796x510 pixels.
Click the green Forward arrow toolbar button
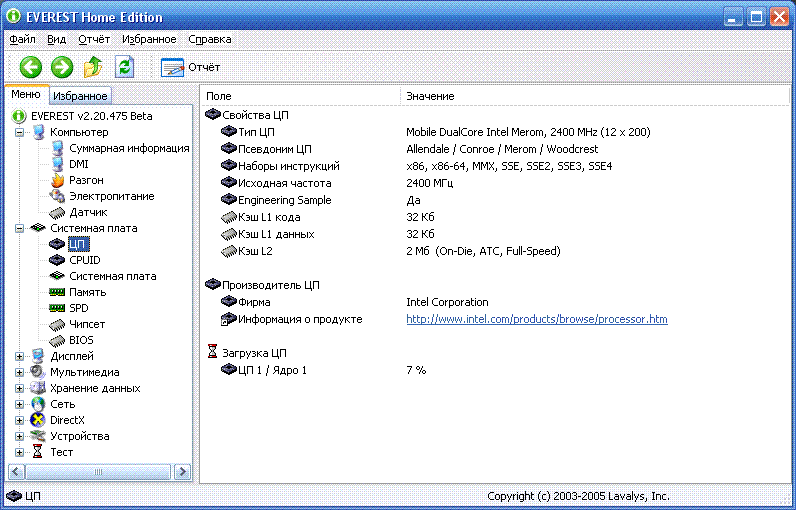click(62, 67)
